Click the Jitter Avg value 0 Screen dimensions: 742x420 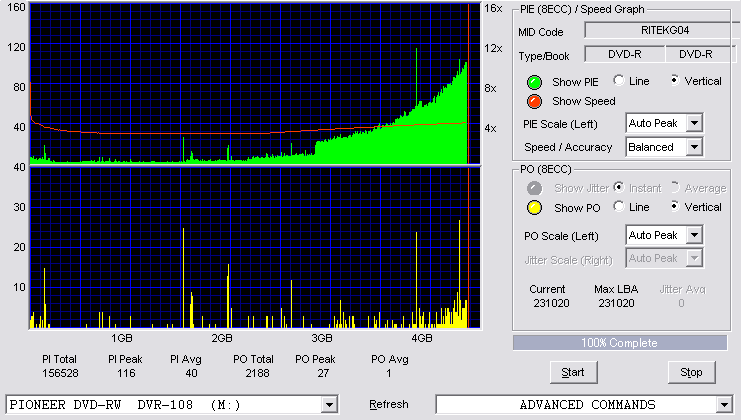click(681, 303)
